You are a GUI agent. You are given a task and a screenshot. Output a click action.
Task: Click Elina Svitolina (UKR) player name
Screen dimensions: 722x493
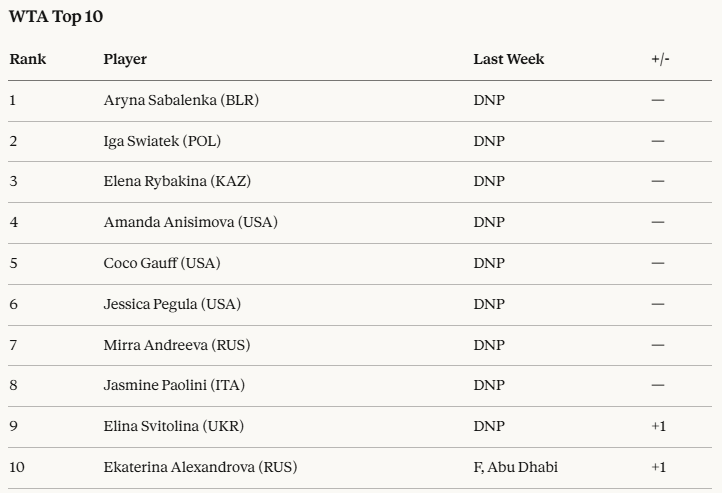[173, 426]
